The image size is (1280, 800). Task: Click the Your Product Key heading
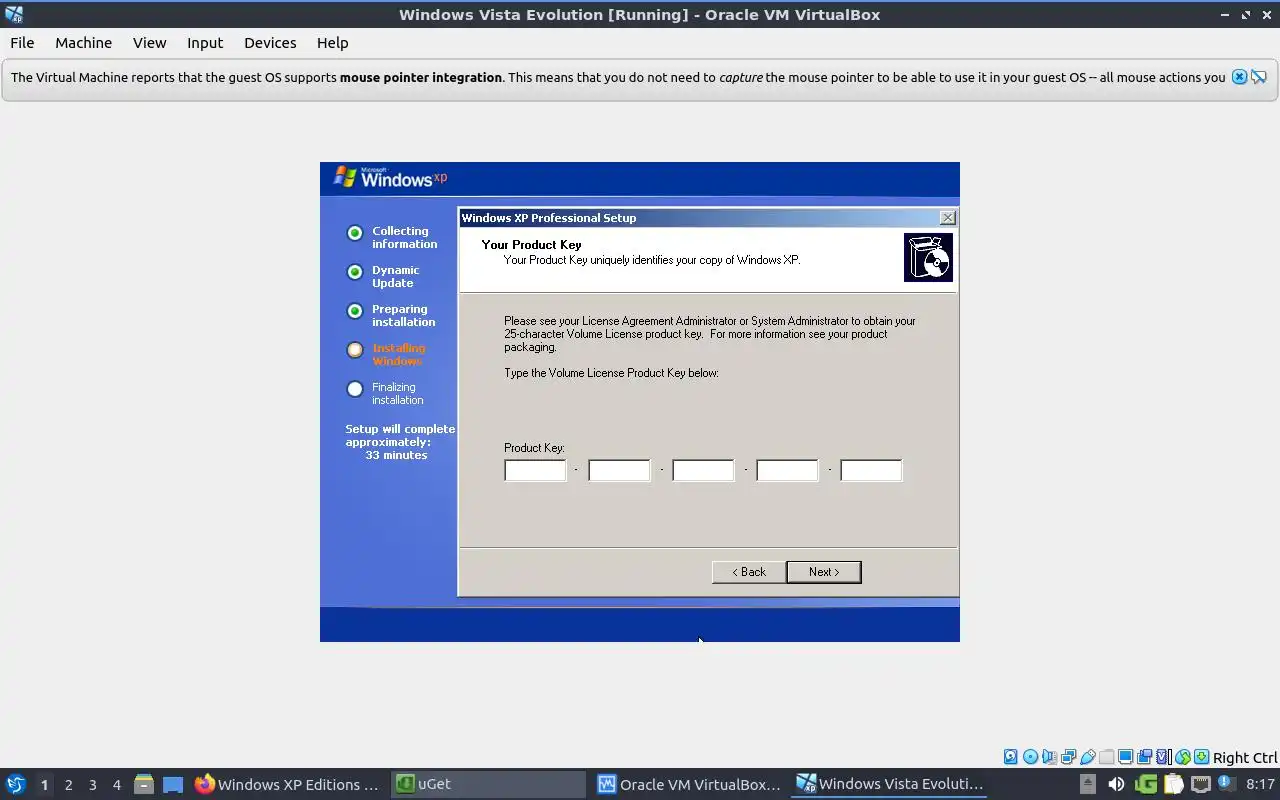[531, 244]
